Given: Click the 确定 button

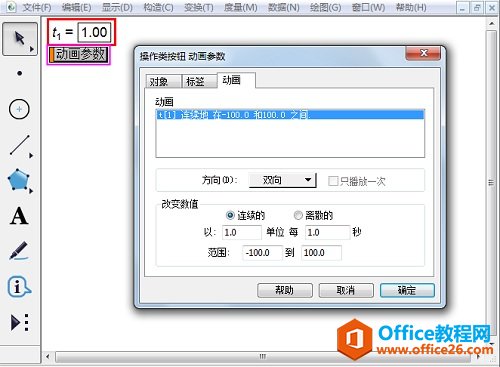Looking at the screenshot, I should point(407,290).
